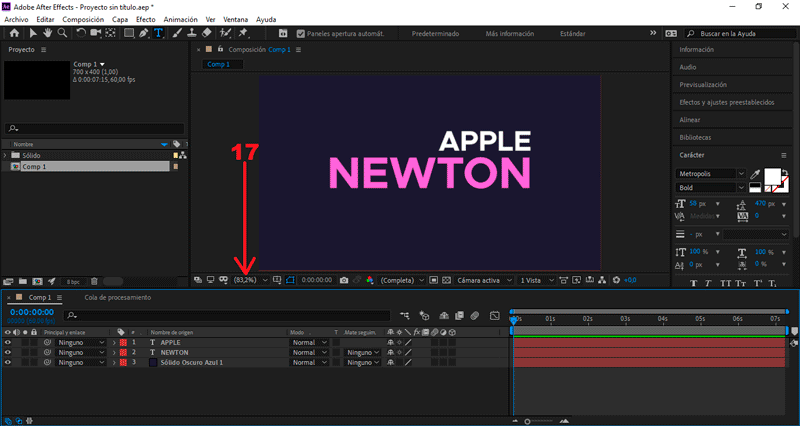This screenshot has width=800, height=426.
Task: Click the white fill color swatch in Carácter
Action: tap(772, 177)
